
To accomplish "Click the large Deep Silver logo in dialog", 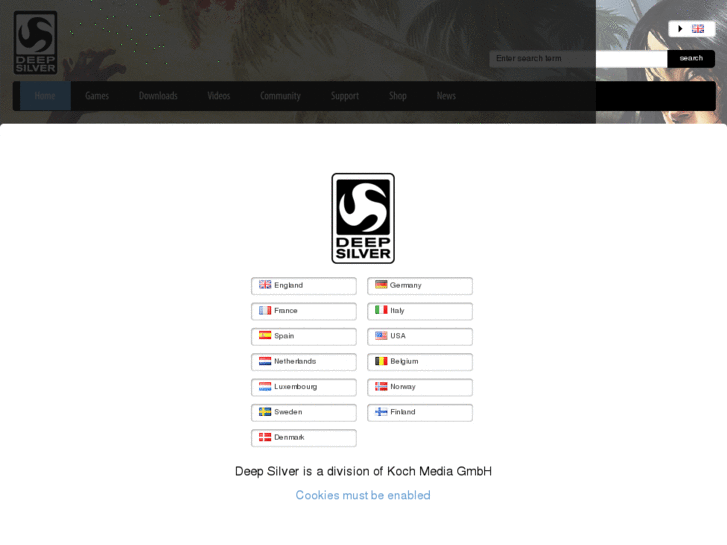I will 363,218.
